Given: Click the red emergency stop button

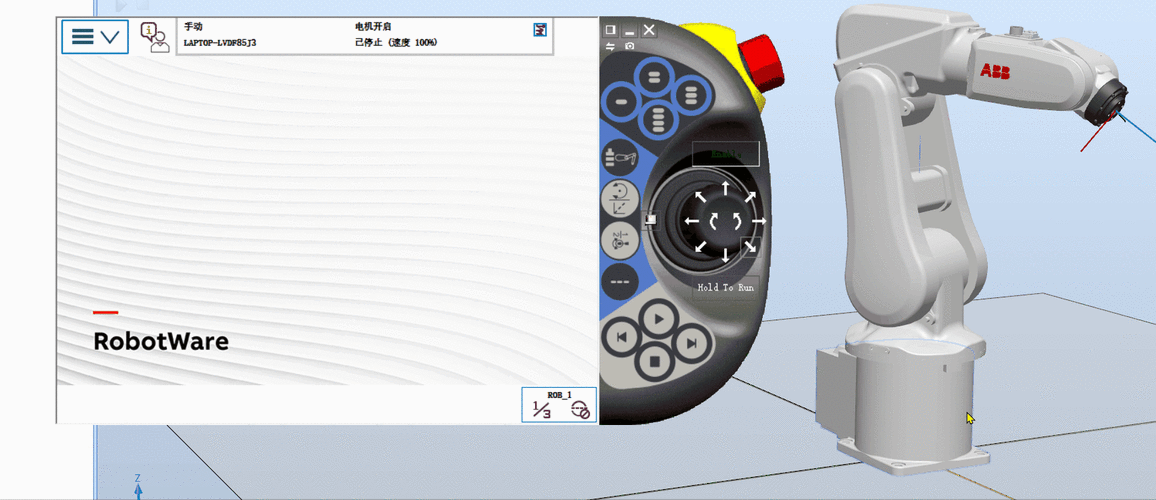Looking at the screenshot, I should (x=761, y=64).
